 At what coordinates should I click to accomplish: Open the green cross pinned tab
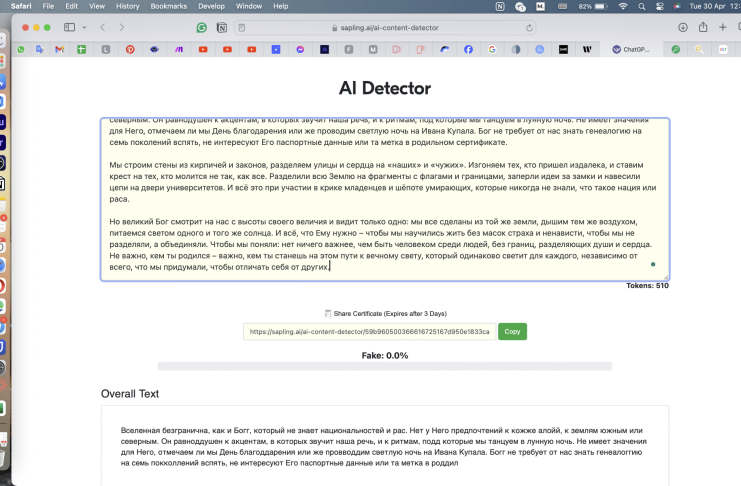point(82,49)
